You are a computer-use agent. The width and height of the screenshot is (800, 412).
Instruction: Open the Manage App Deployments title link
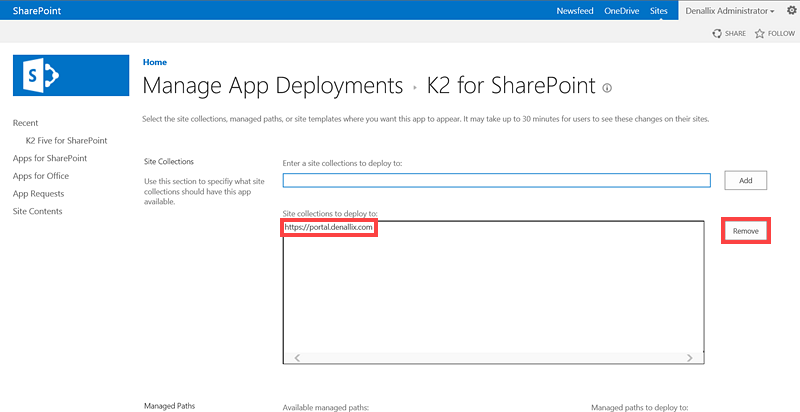273,85
